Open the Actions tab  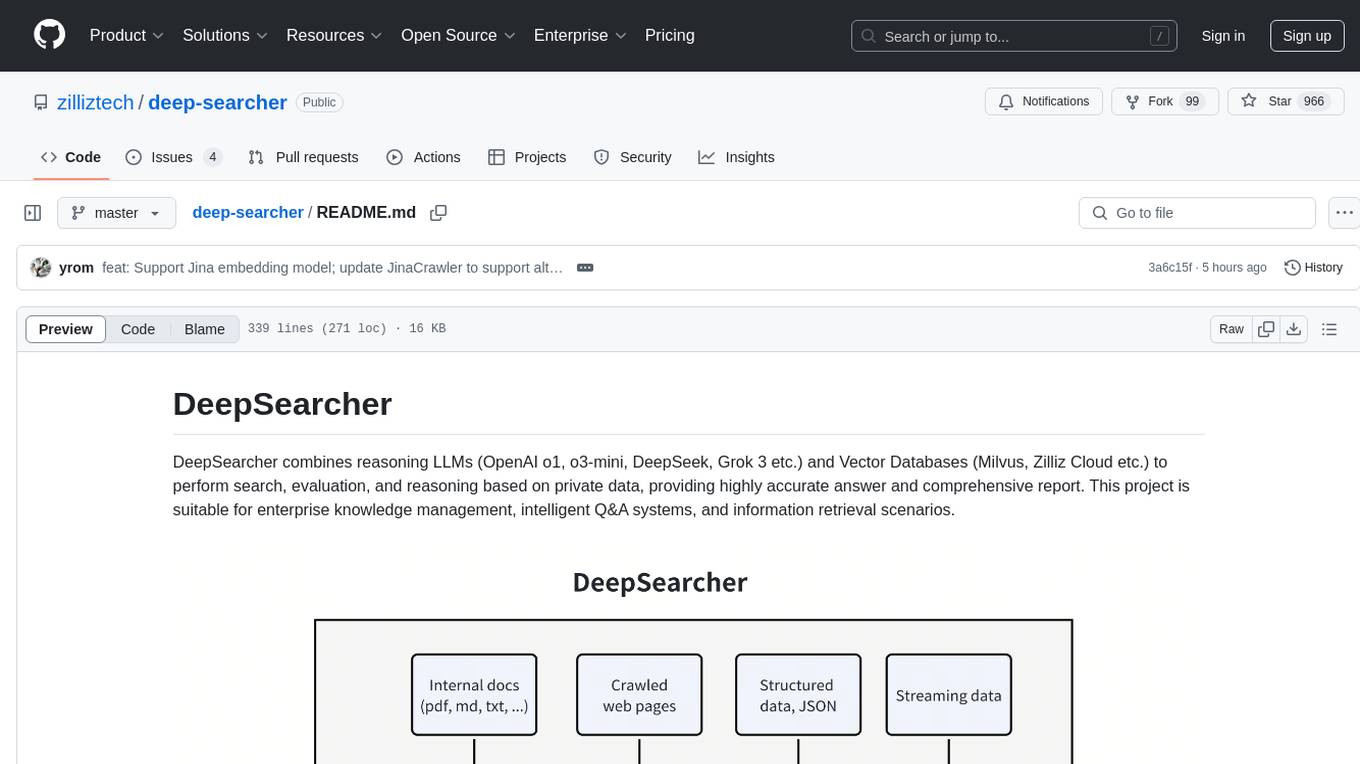[x=423, y=157]
